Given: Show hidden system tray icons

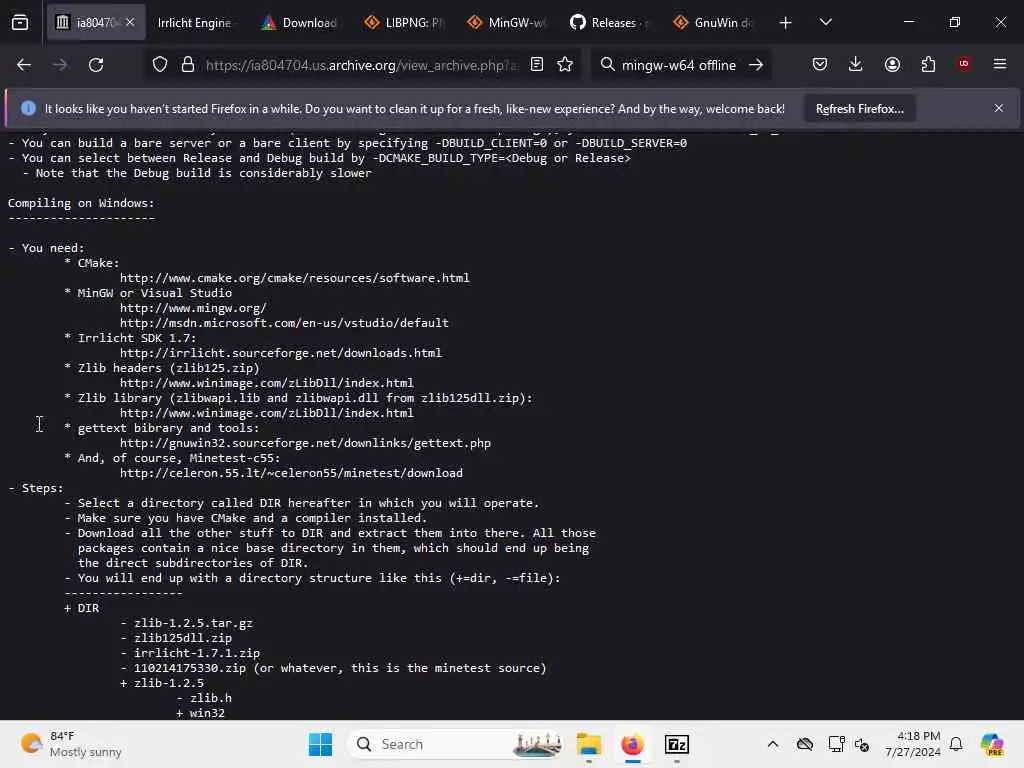Looking at the screenshot, I should click(x=773, y=744).
